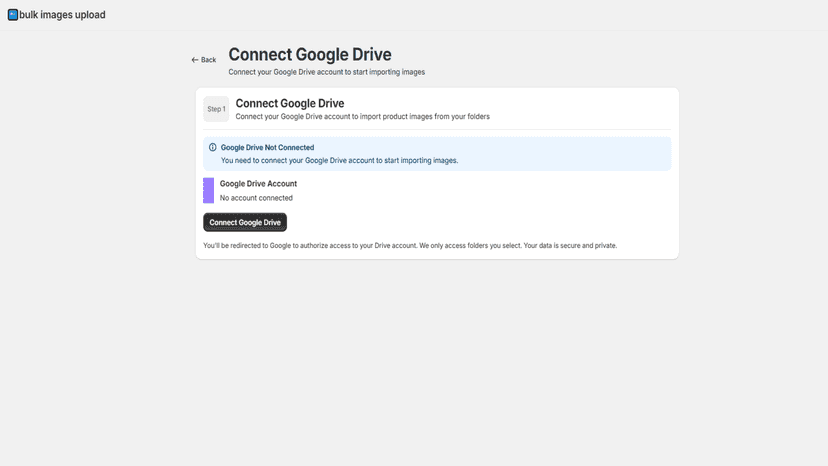This screenshot has width=828, height=466.
Task: Click the No account connected status text
Action: (x=256, y=198)
